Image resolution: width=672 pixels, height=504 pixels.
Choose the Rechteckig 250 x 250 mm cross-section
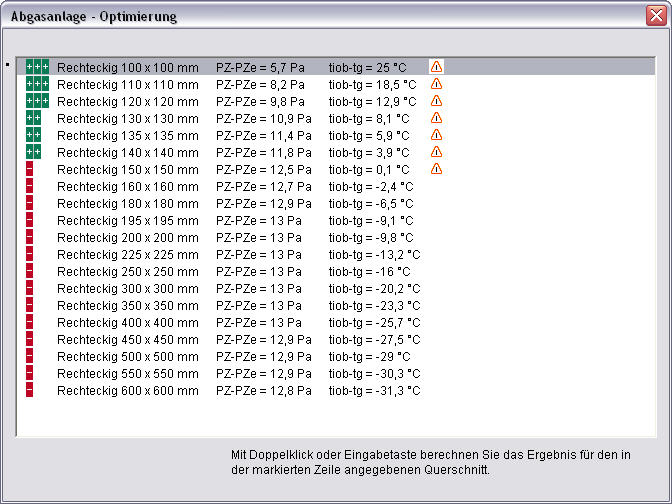tap(127, 271)
